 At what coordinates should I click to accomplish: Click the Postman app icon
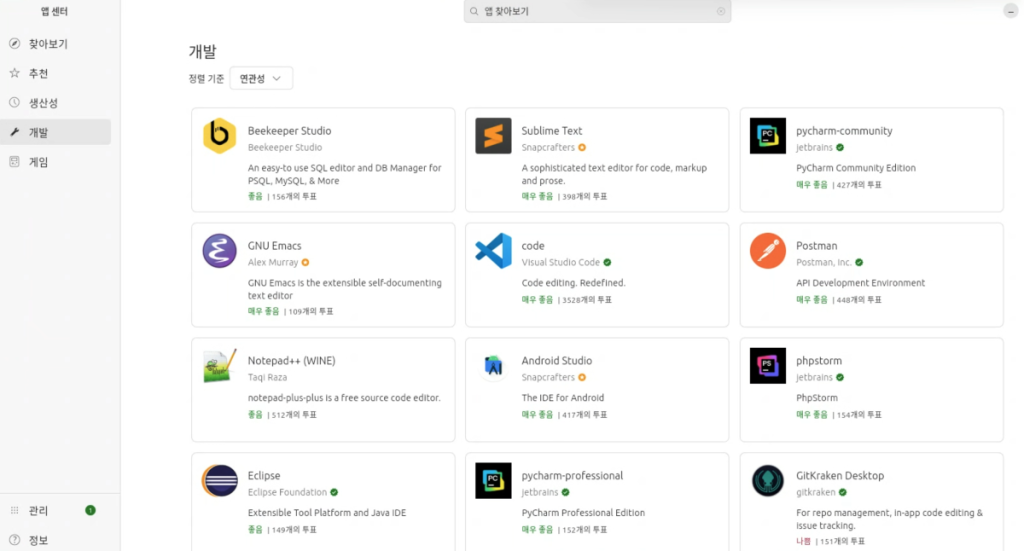click(x=767, y=251)
